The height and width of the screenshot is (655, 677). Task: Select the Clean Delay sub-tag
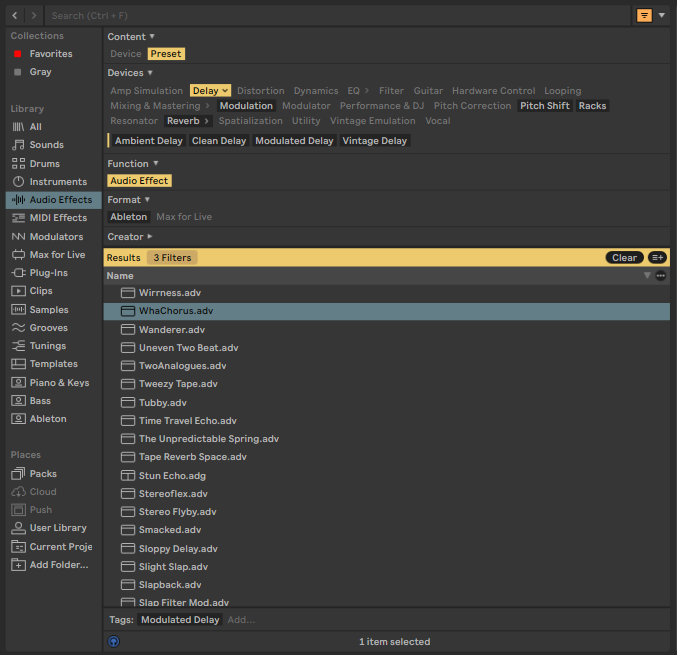pos(219,141)
